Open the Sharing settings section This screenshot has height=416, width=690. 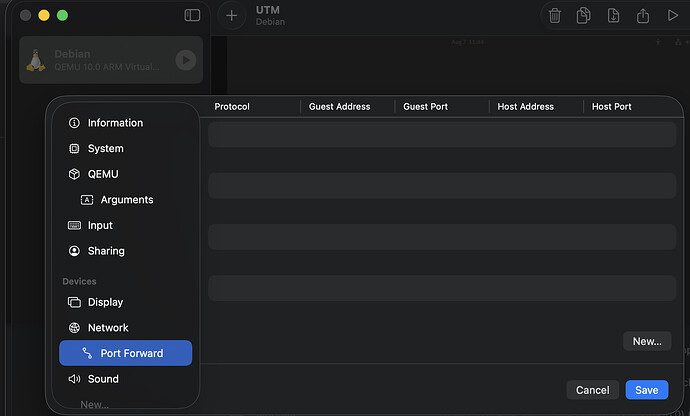click(125, 250)
